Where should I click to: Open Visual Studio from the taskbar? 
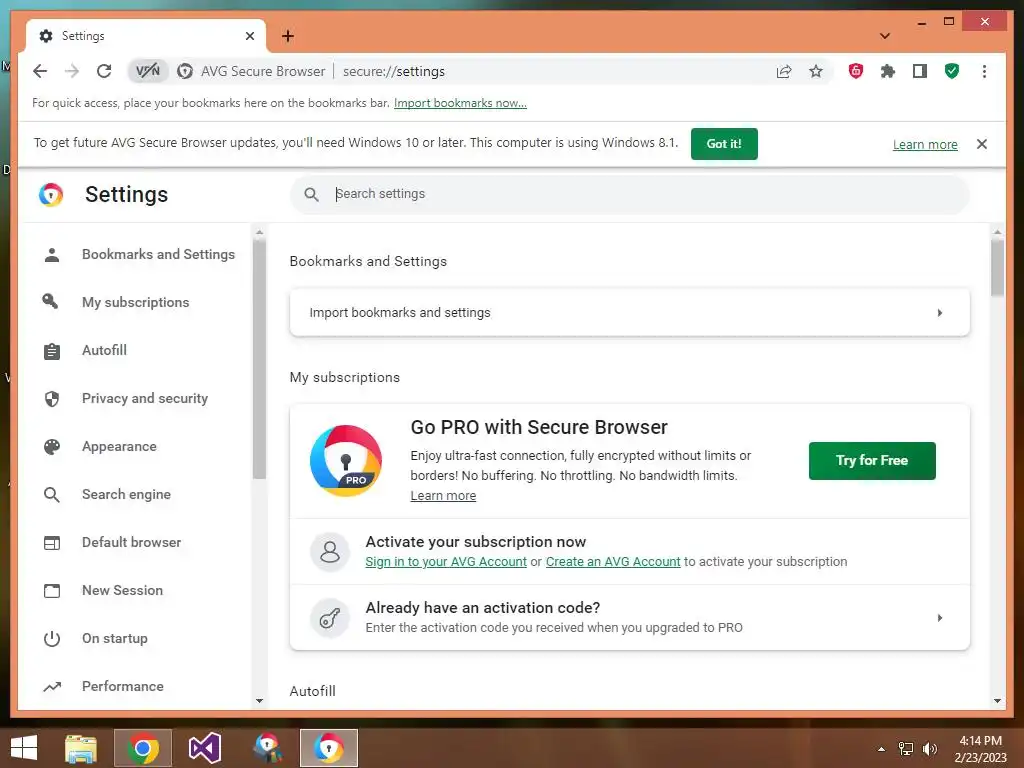[x=204, y=748]
